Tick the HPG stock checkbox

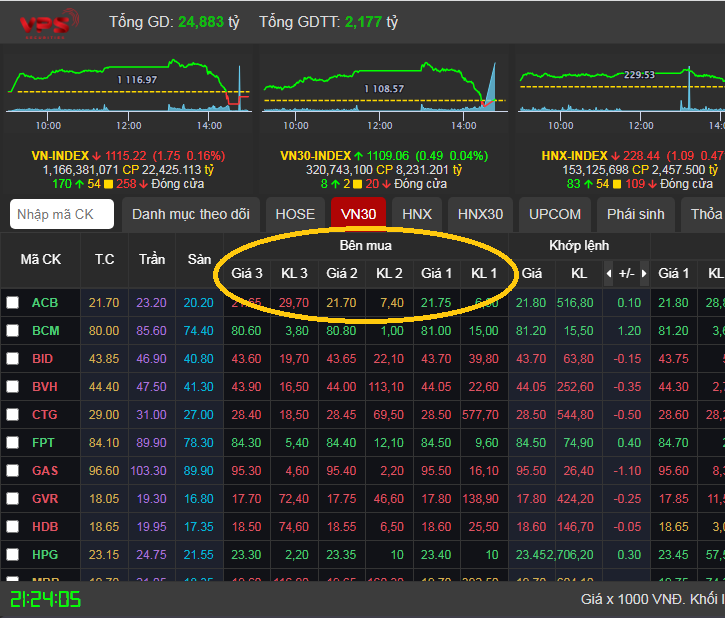[x=12, y=554]
